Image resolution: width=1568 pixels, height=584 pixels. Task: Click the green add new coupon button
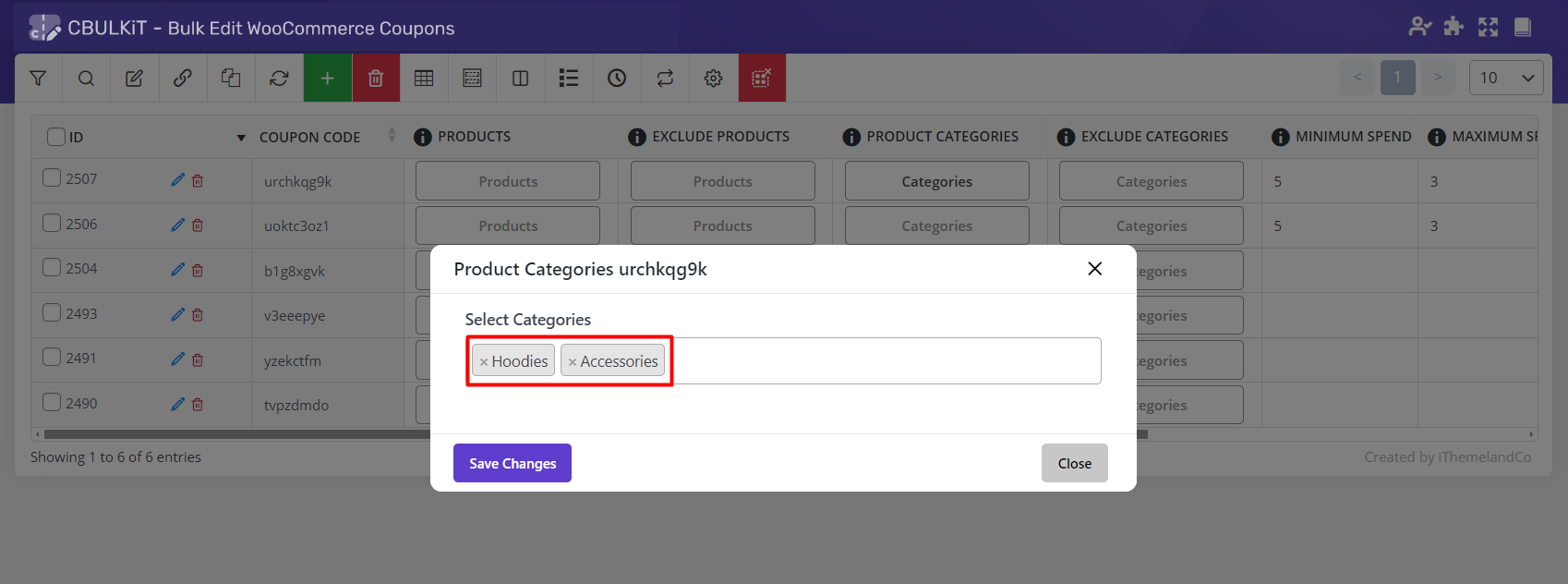coord(327,79)
